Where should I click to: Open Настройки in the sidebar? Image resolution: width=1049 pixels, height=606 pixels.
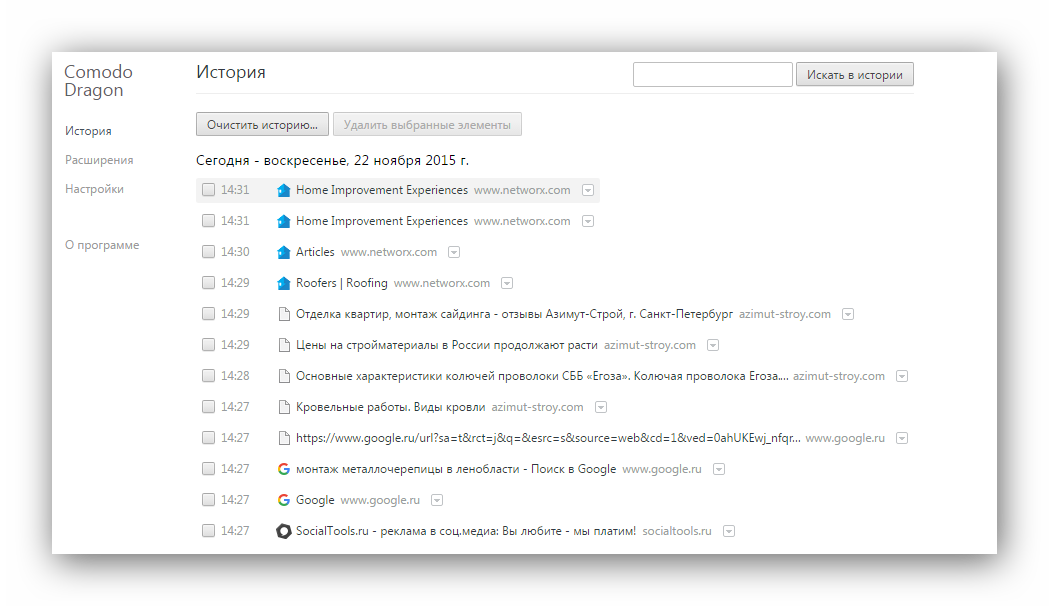(x=94, y=189)
